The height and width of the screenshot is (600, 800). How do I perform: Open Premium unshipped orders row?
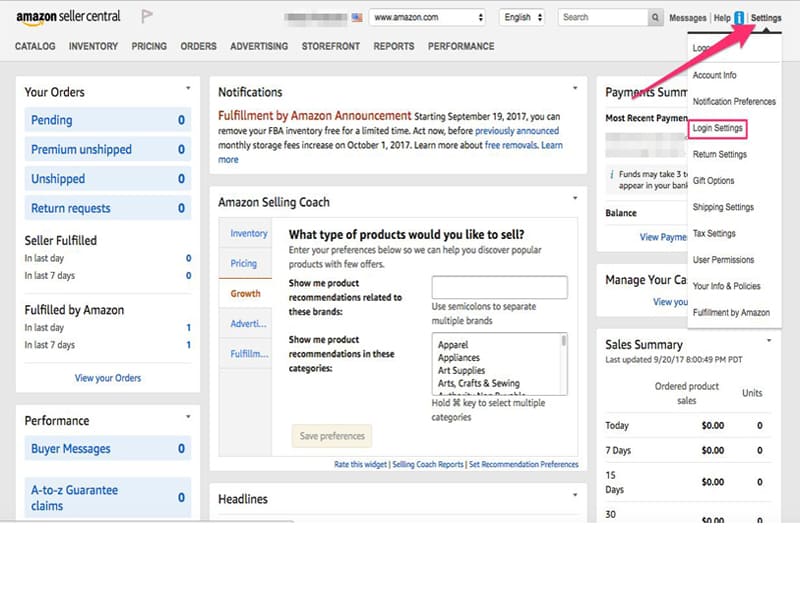point(108,149)
